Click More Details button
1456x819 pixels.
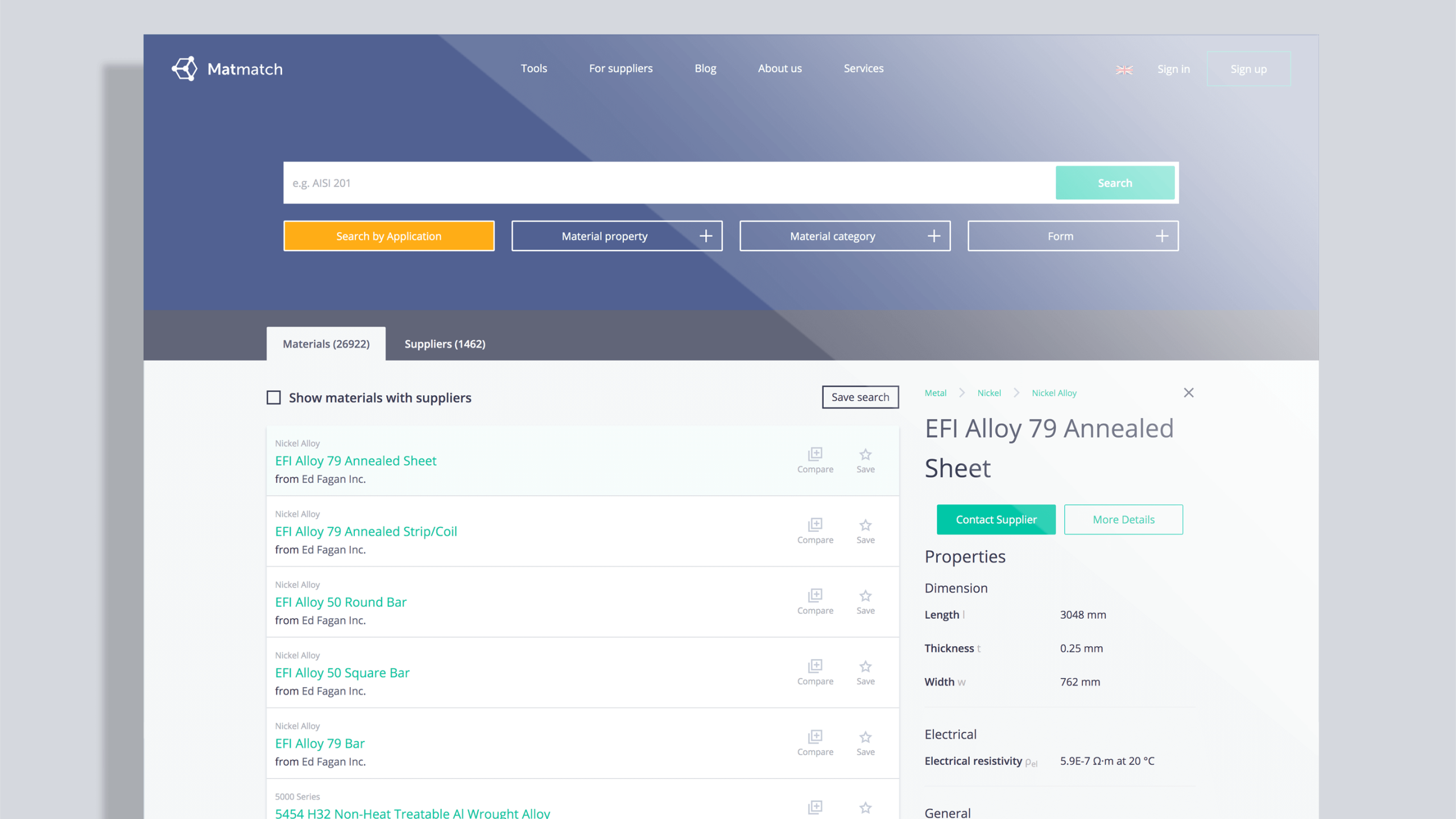[x=1123, y=519]
